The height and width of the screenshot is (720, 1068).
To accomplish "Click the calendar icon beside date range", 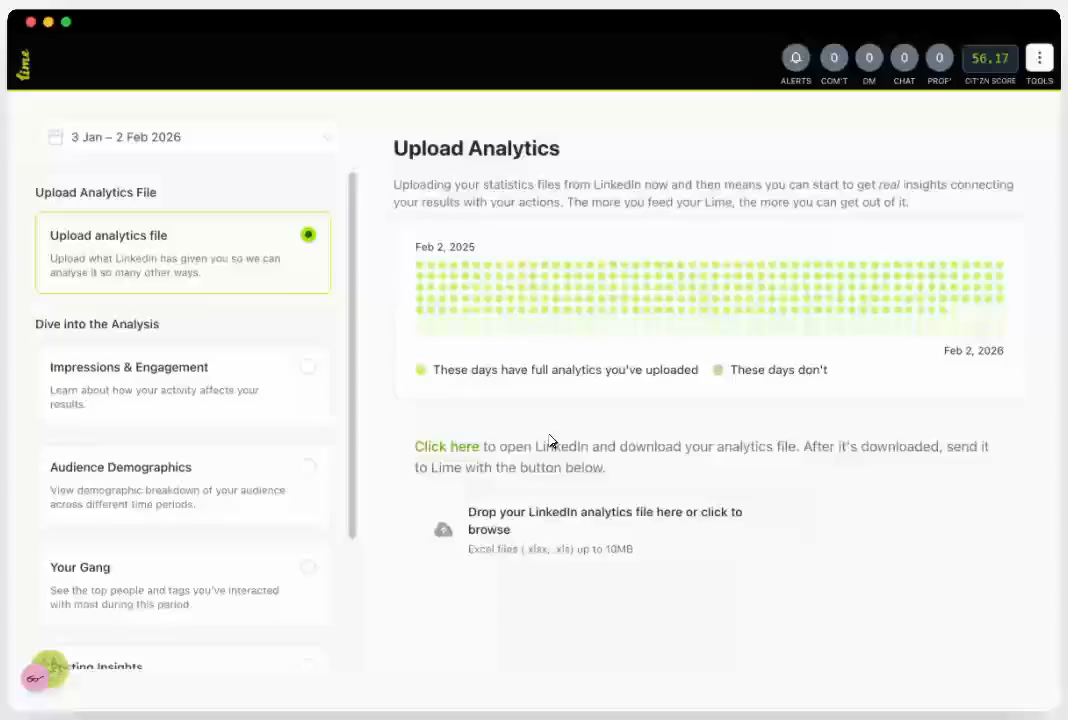I will click(55, 137).
